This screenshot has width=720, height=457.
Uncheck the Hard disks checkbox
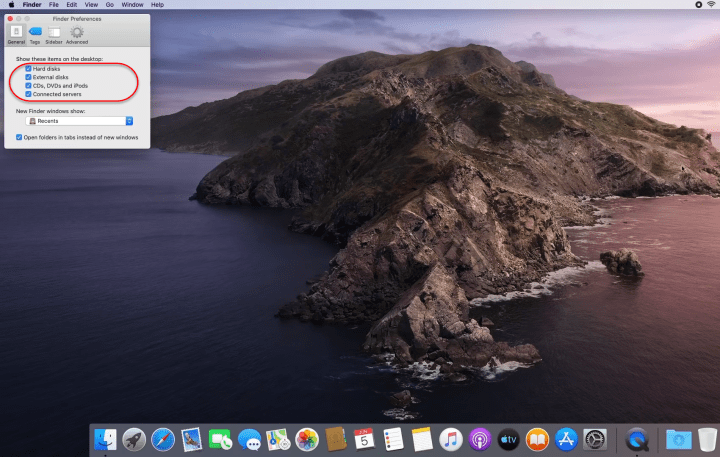pos(28,68)
